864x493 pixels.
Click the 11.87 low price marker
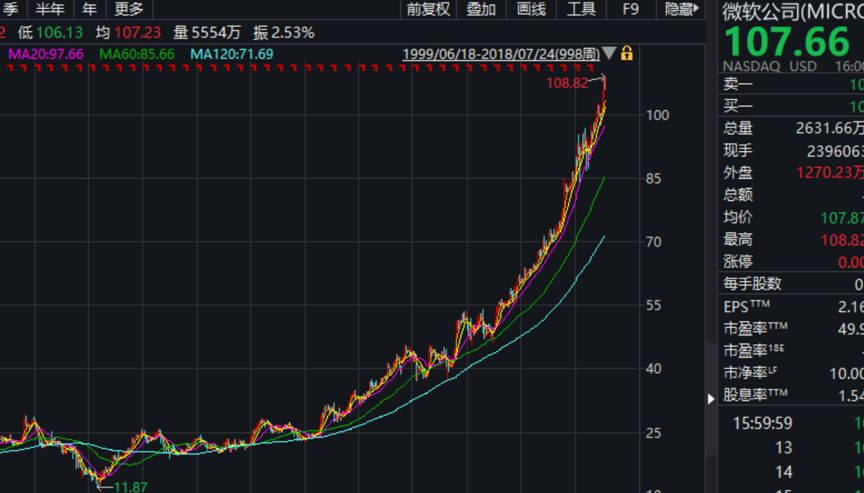130,487
